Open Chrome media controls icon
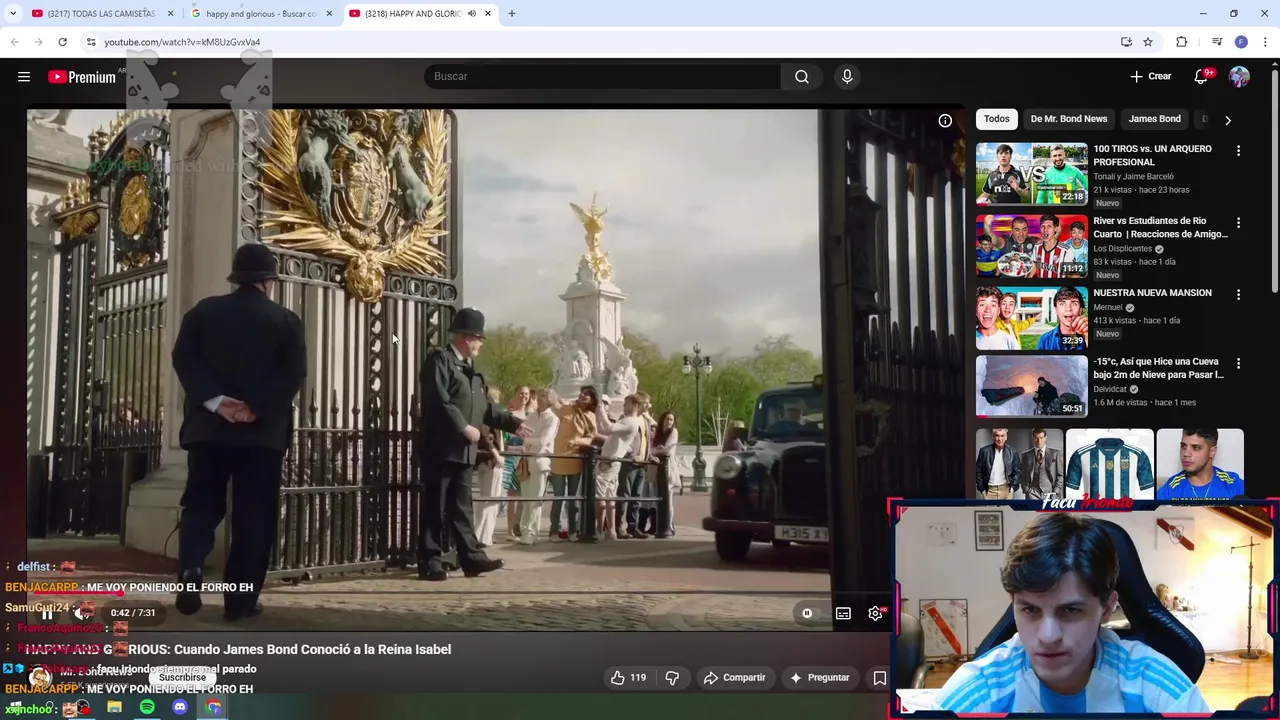 click(x=1217, y=42)
